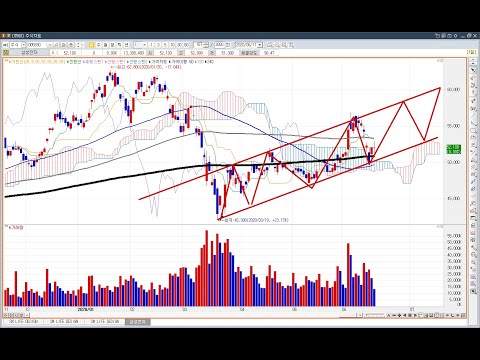
Task: Select the 30 minute interval button
Action: tap(179, 45)
